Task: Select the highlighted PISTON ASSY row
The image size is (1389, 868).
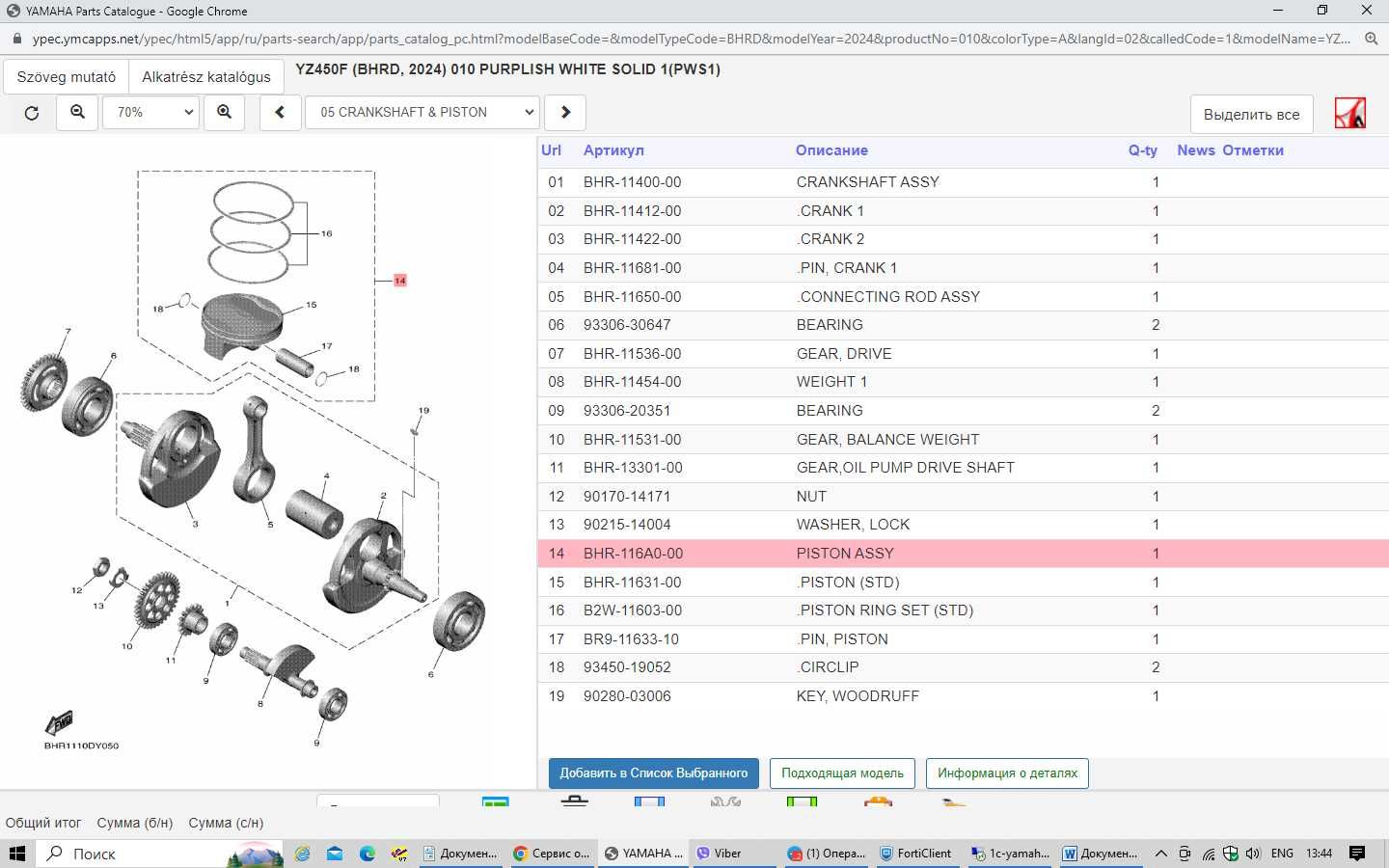Action: [x=963, y=554]
